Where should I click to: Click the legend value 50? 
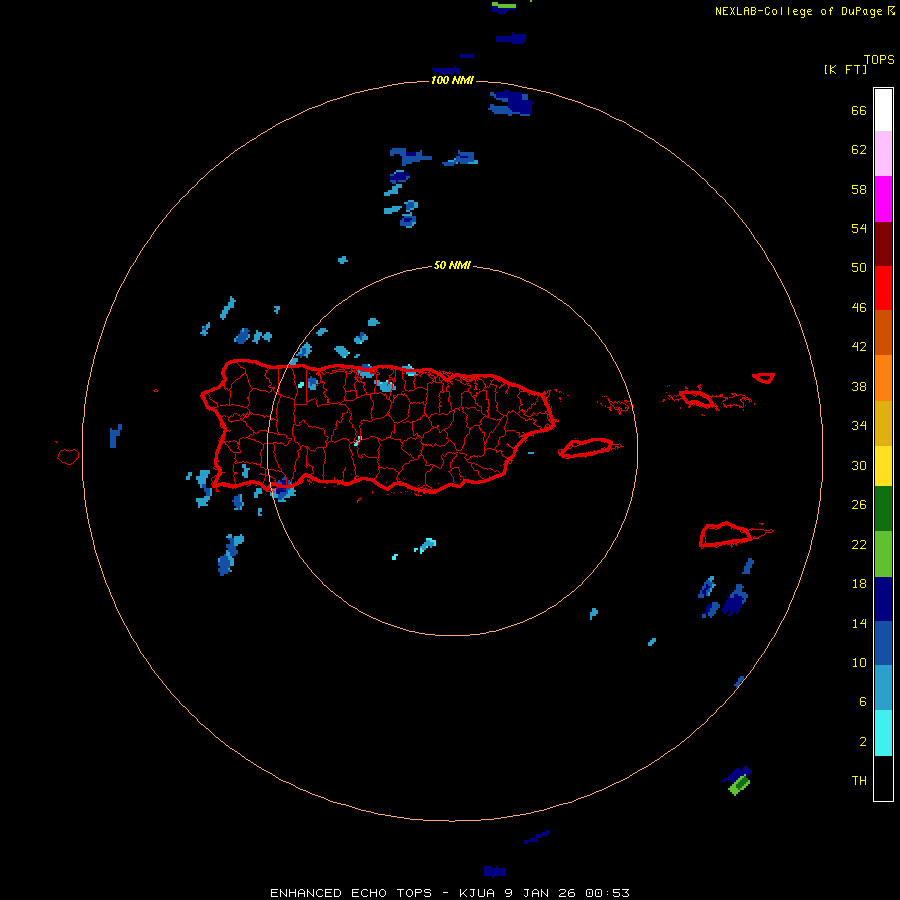(859, 267)
